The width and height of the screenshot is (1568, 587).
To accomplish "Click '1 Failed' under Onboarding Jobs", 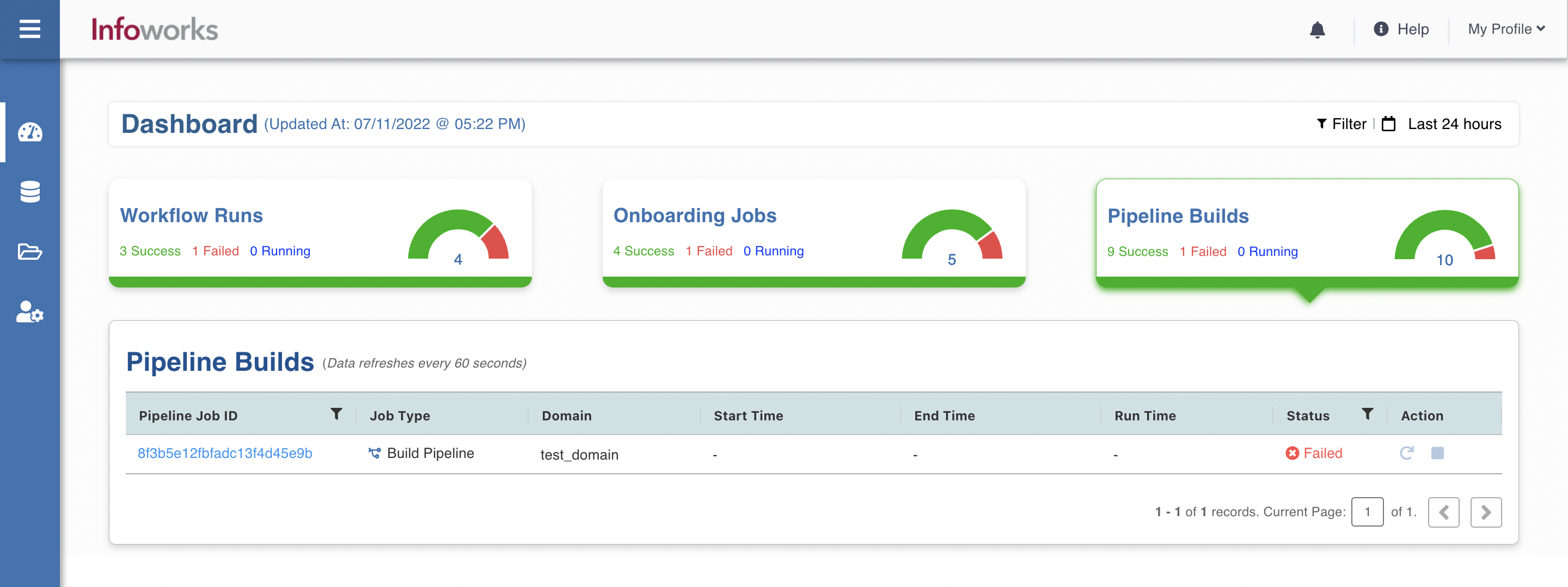I will 709,251.
